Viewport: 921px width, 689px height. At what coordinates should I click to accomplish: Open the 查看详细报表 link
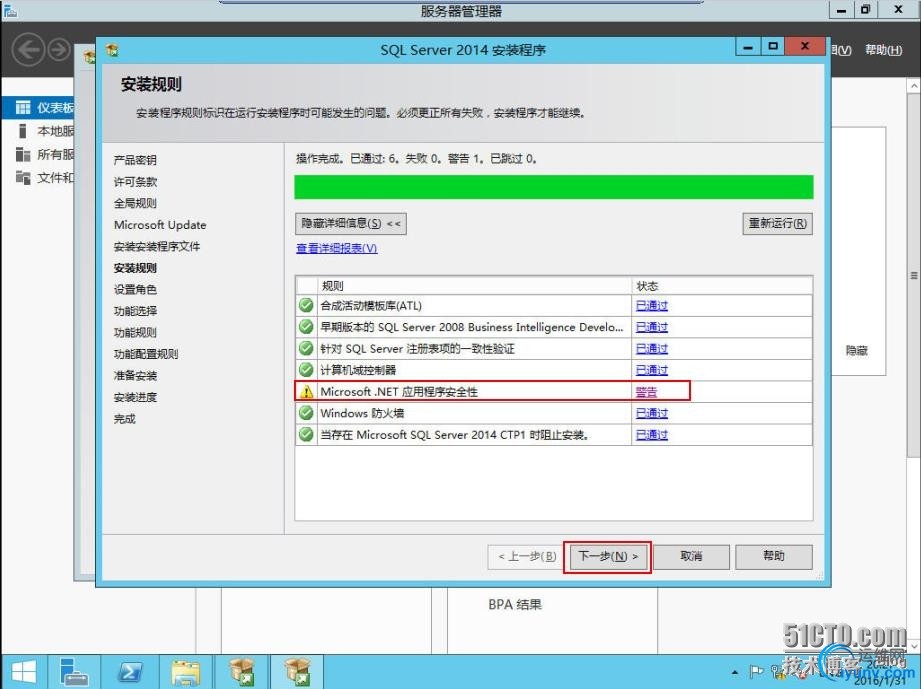[337, 248]
